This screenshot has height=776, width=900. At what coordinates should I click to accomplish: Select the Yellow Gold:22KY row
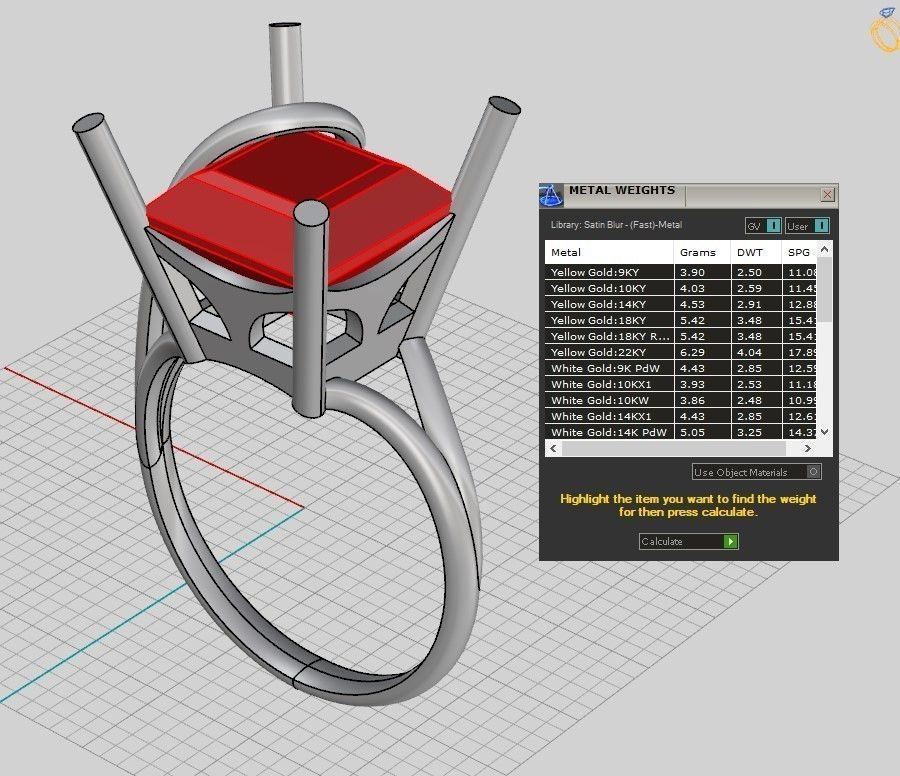coord(680,352)
